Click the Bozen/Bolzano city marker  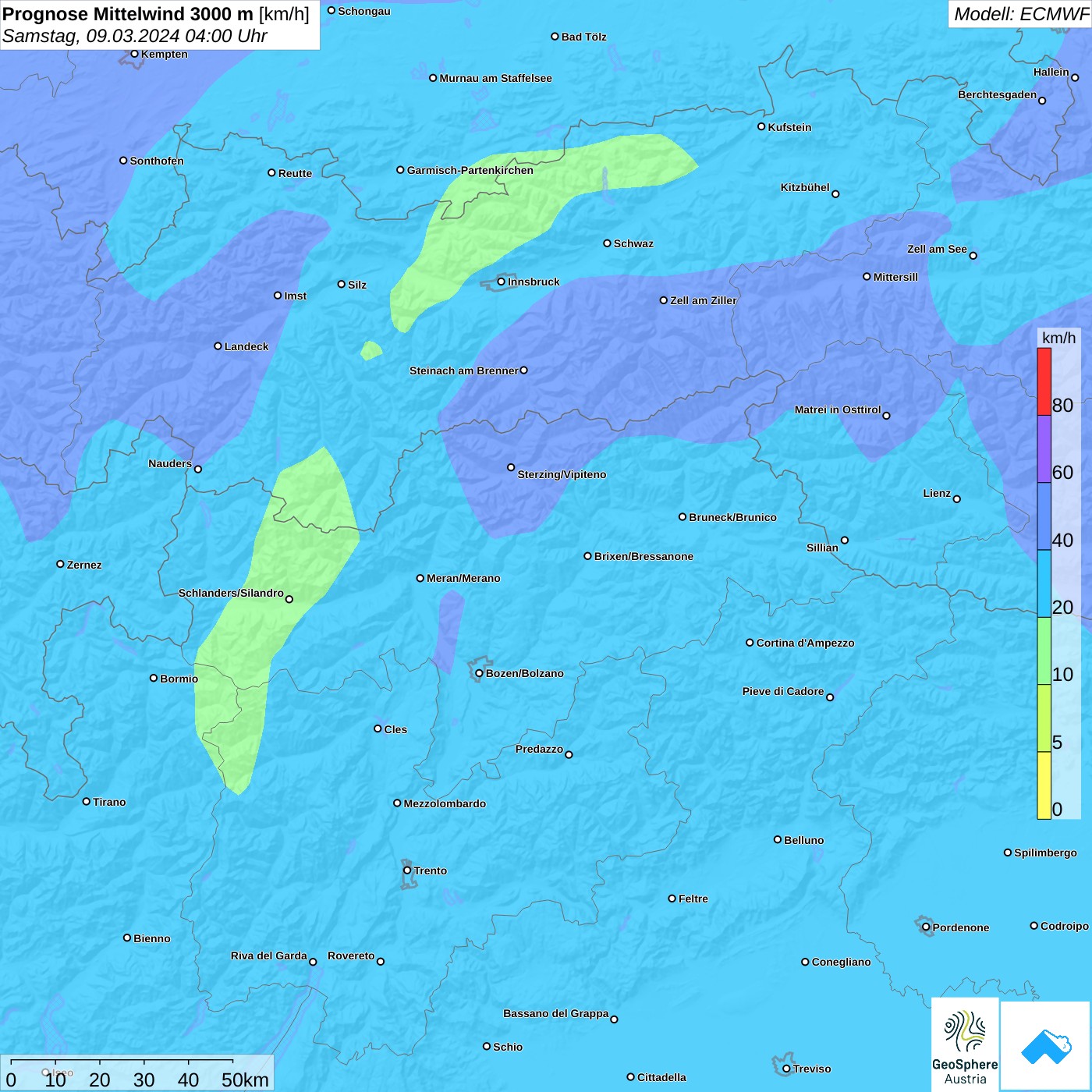[x=479, y=673]
